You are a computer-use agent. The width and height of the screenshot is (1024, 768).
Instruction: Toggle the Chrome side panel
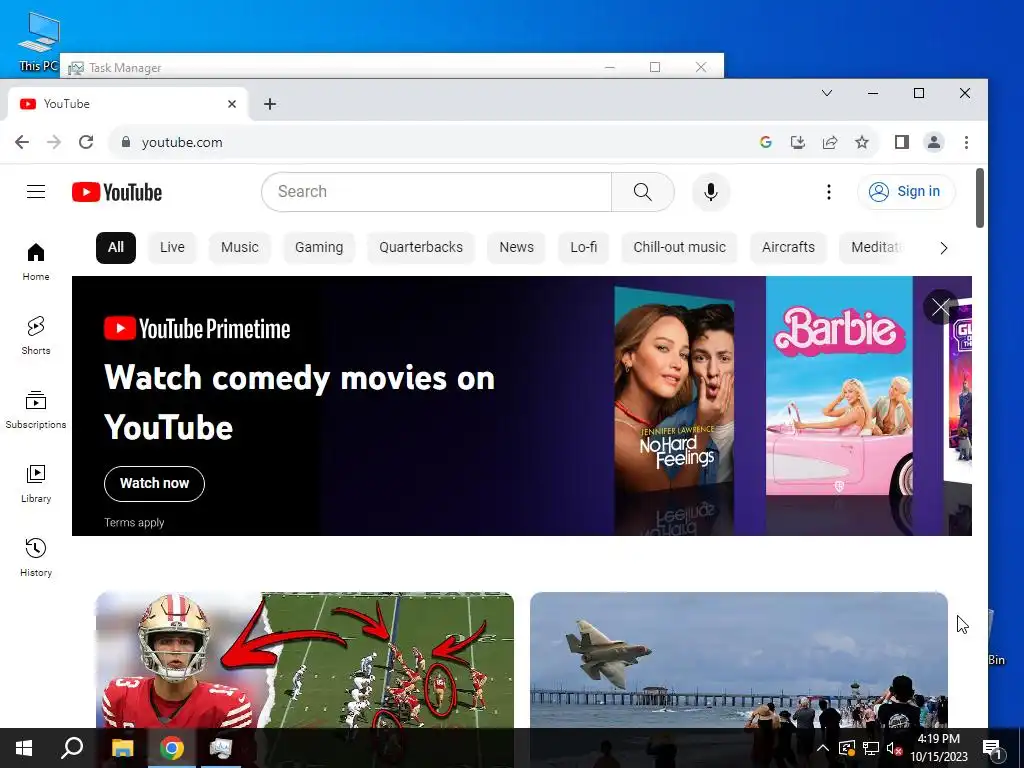[902, 142]
